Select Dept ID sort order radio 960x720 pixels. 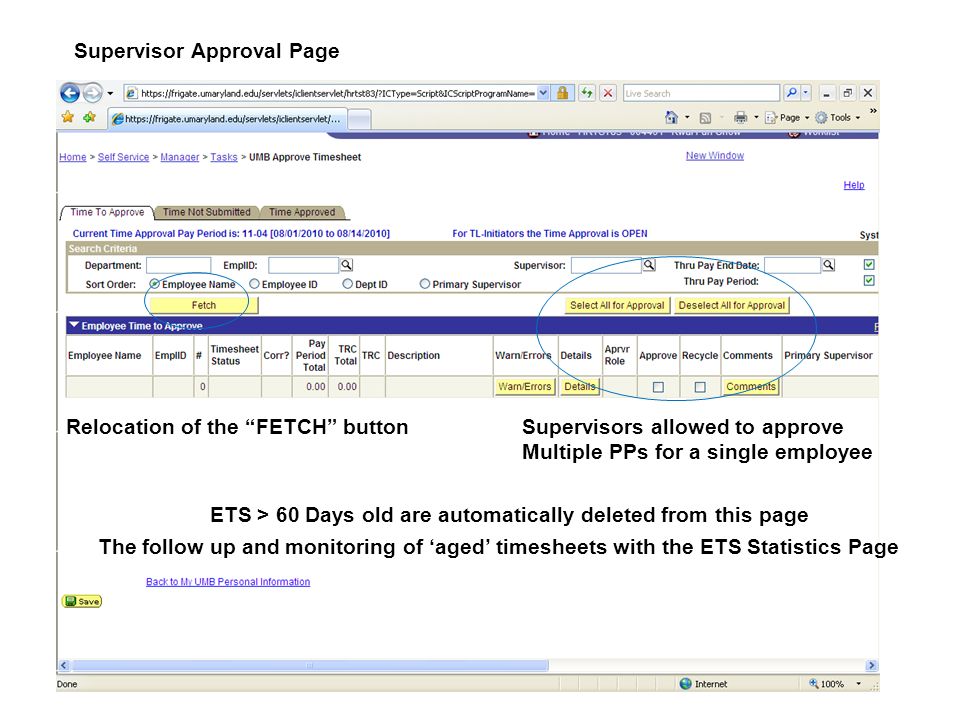348,284
